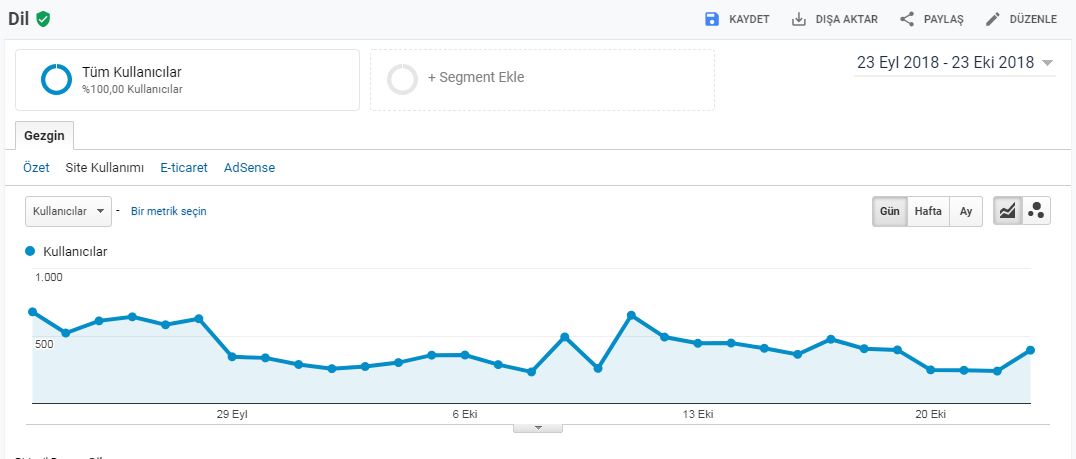Open the date range picker arrow
Viewport: 1076px width, 459px height.
(1047, 63)
